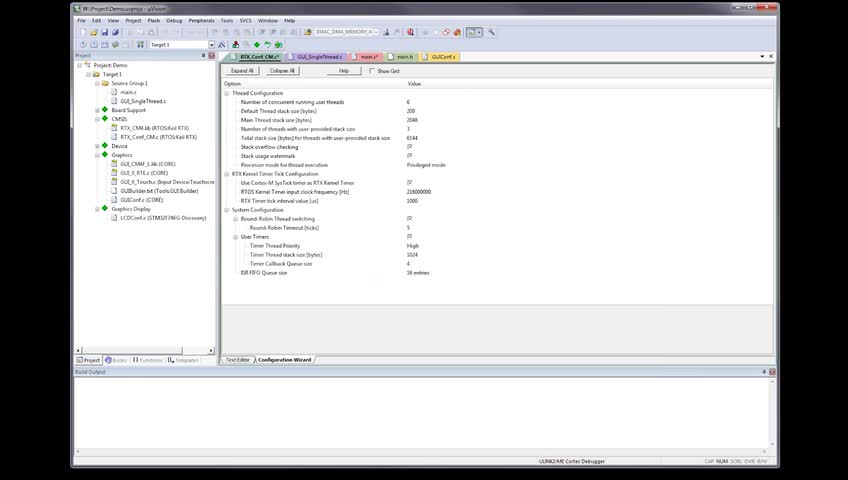Viewport: 848px width, 480px height.
Task: Click the Batch Build icon
Action: (115, 45)
